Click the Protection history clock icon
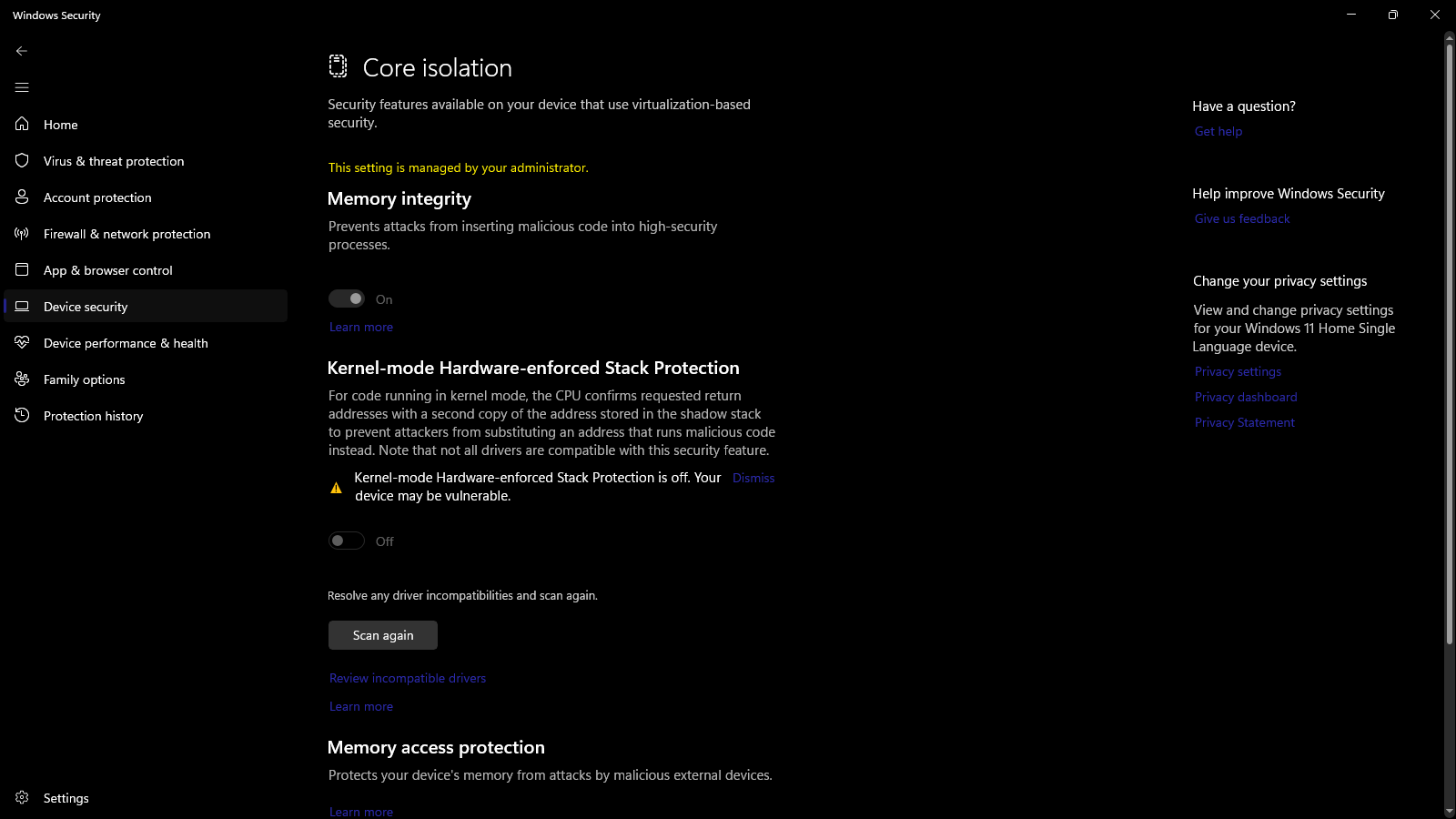The width and height of the screenshot is (1456, 819). (x=22, y=415)
